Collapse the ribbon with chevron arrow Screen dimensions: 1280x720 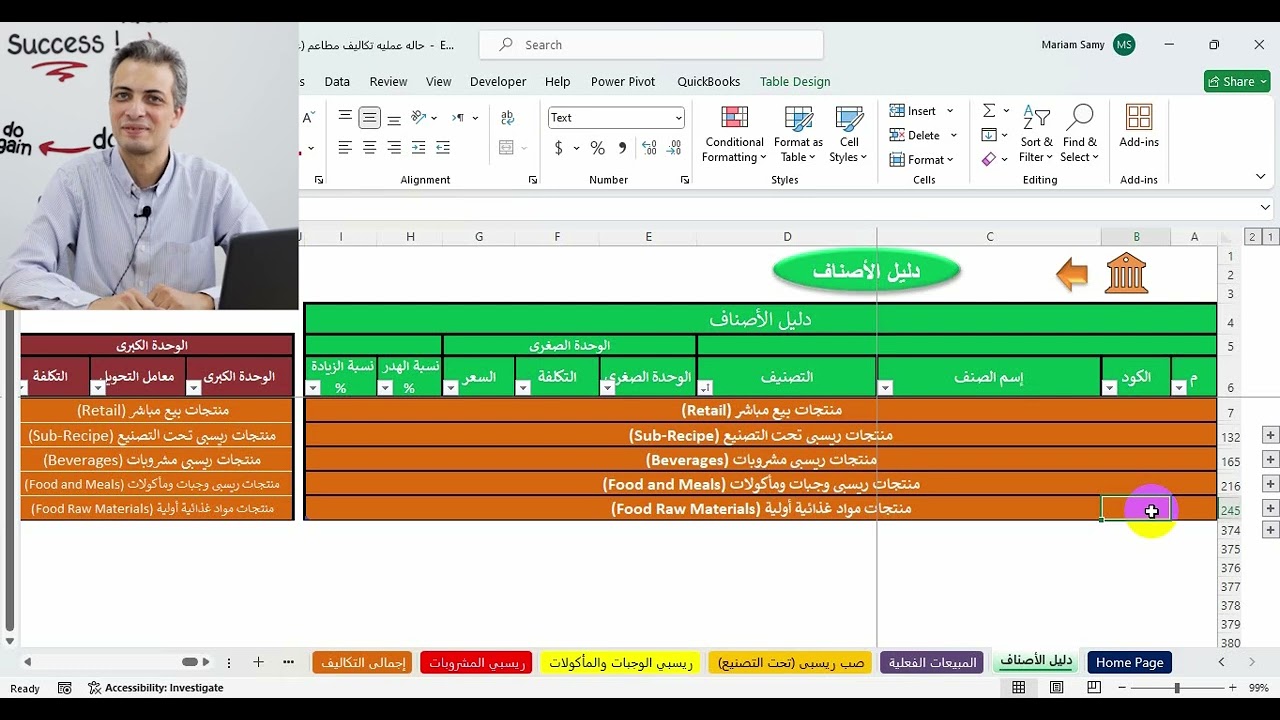[x=1261, y=177]
